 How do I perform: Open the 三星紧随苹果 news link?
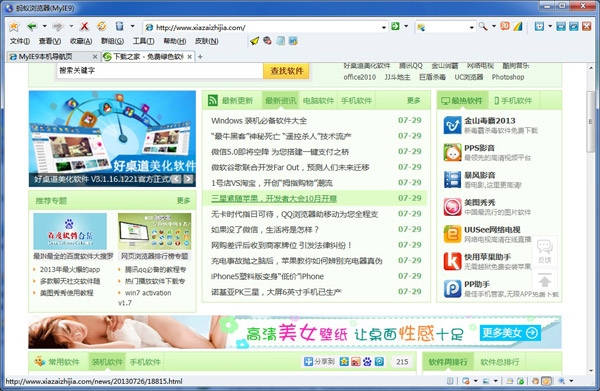(x=274, y=199)
